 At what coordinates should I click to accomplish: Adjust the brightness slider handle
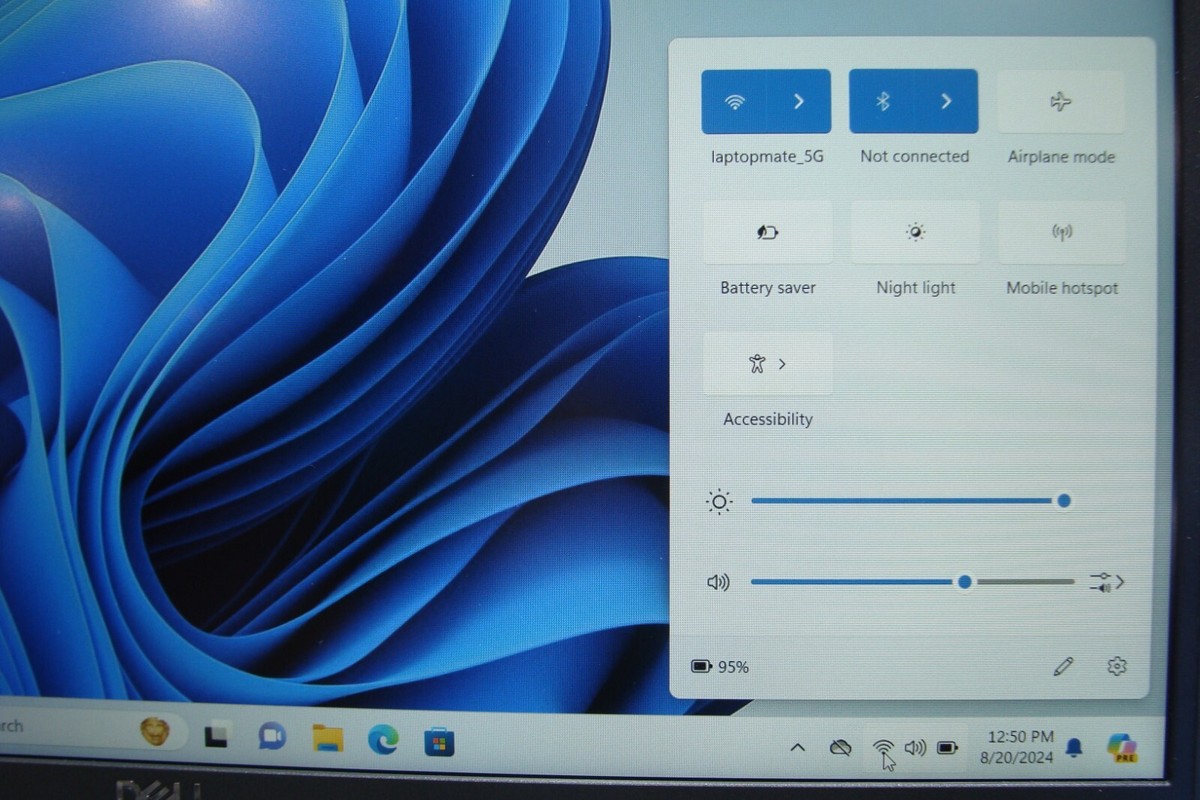coord(1064,500)
